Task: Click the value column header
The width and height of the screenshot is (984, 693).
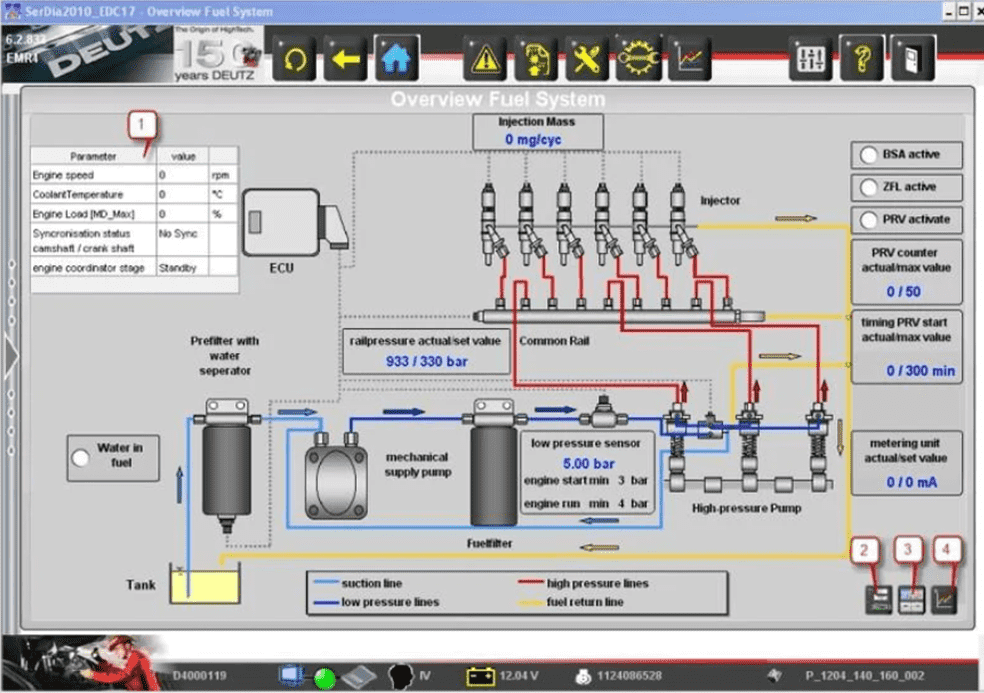Action: pos(183,156)
